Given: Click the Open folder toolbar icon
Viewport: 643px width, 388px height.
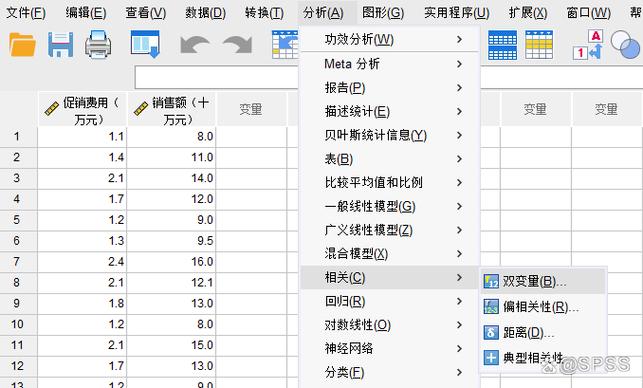Looking at the screenshot, I should [23, 44].
